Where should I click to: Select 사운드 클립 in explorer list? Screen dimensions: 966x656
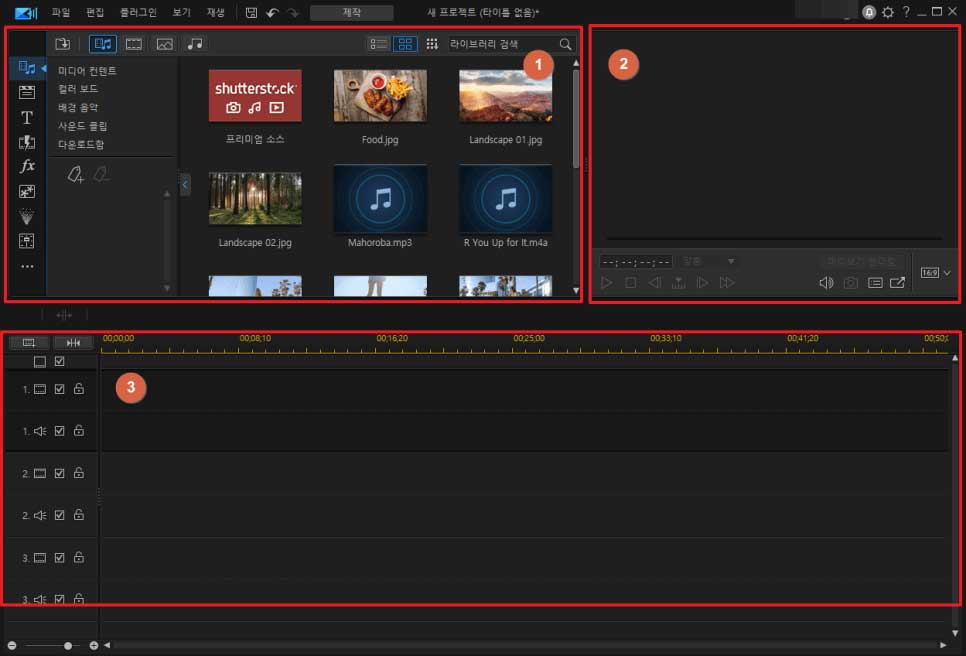click(83, 126)
